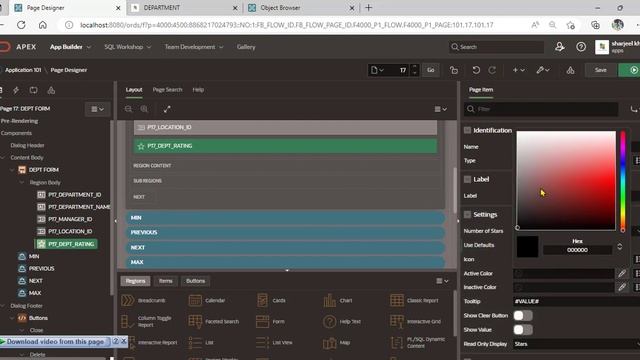
Task: Open the layout menu dropdown
Action: pos(440,109)
